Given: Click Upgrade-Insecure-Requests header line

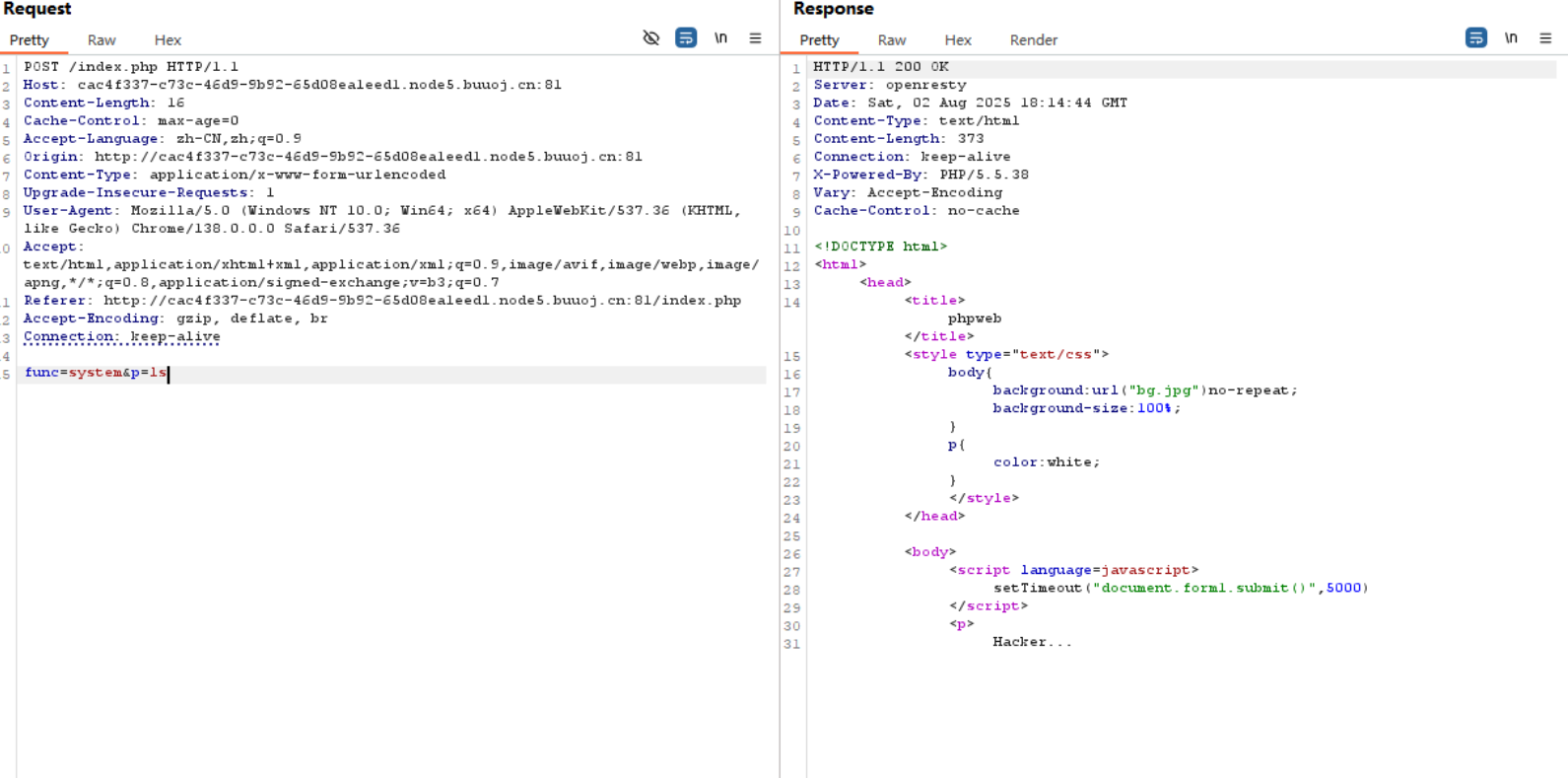Looking at the screenshot, I should [149, 192].
